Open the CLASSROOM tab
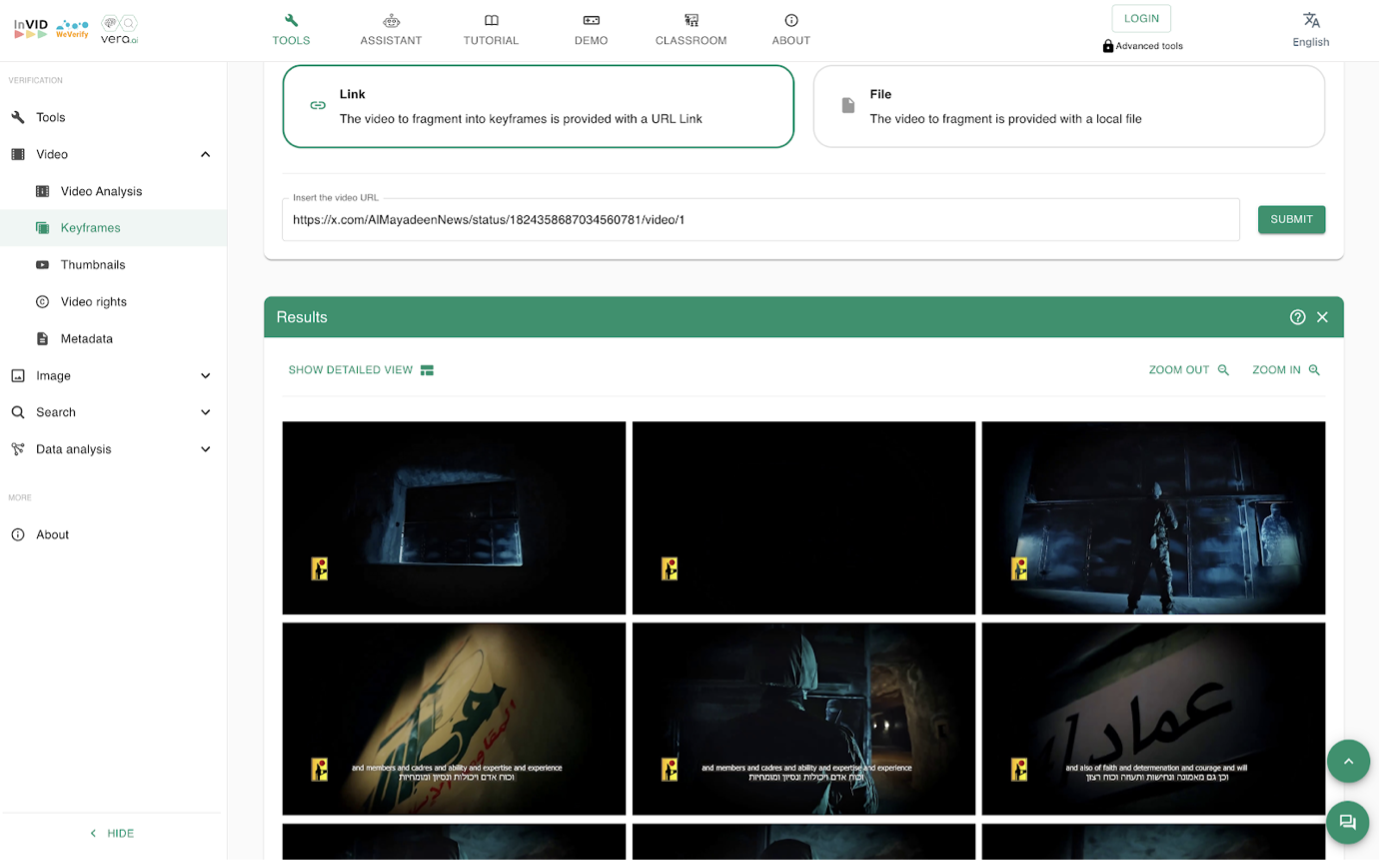This screenshot has height=864, width=1384. click(x=691, y=30)
